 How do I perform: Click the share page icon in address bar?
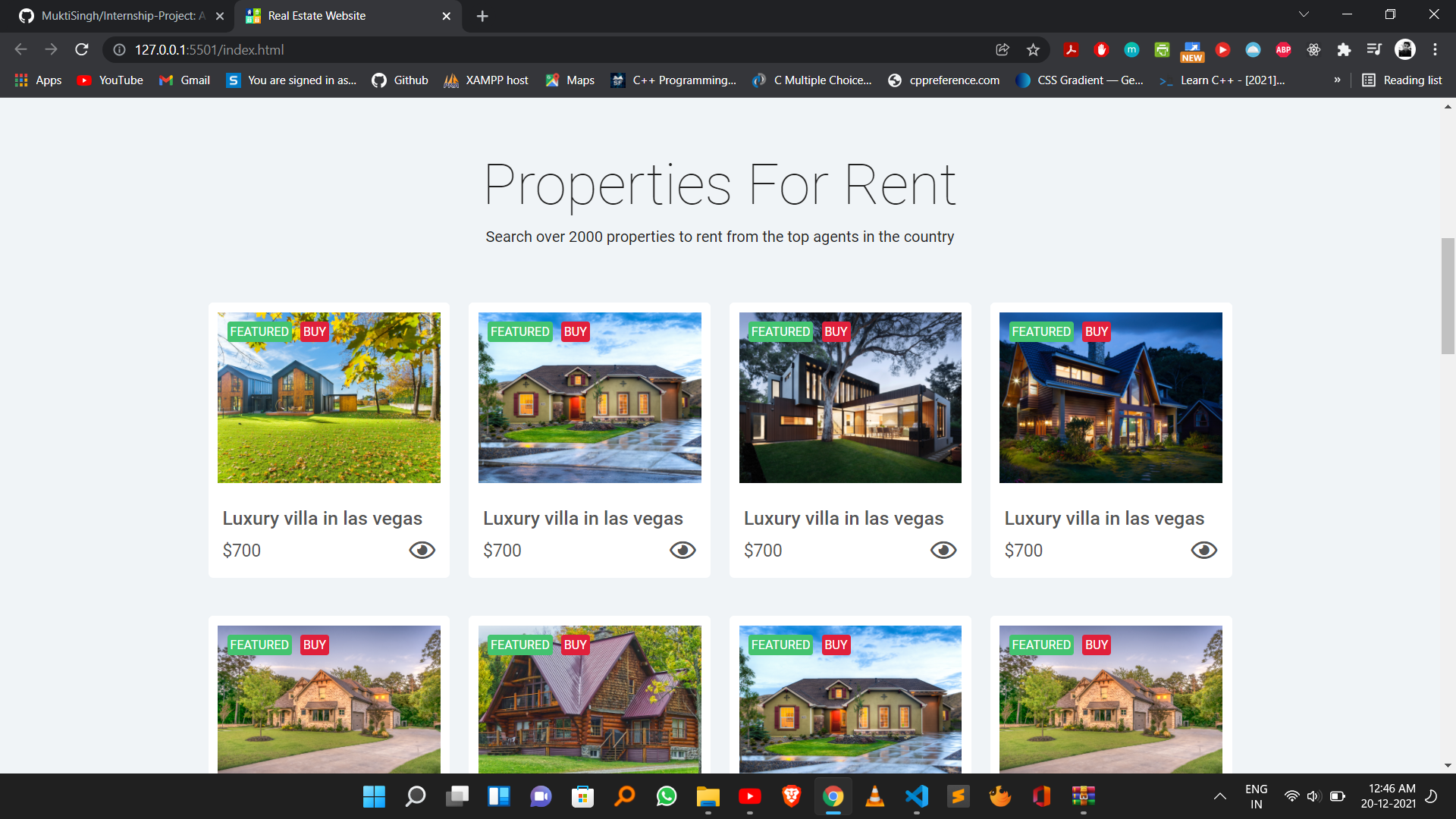click(1003, 50)
